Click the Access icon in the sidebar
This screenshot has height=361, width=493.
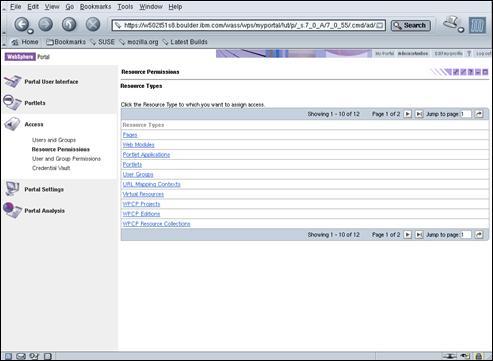(12, 124)
